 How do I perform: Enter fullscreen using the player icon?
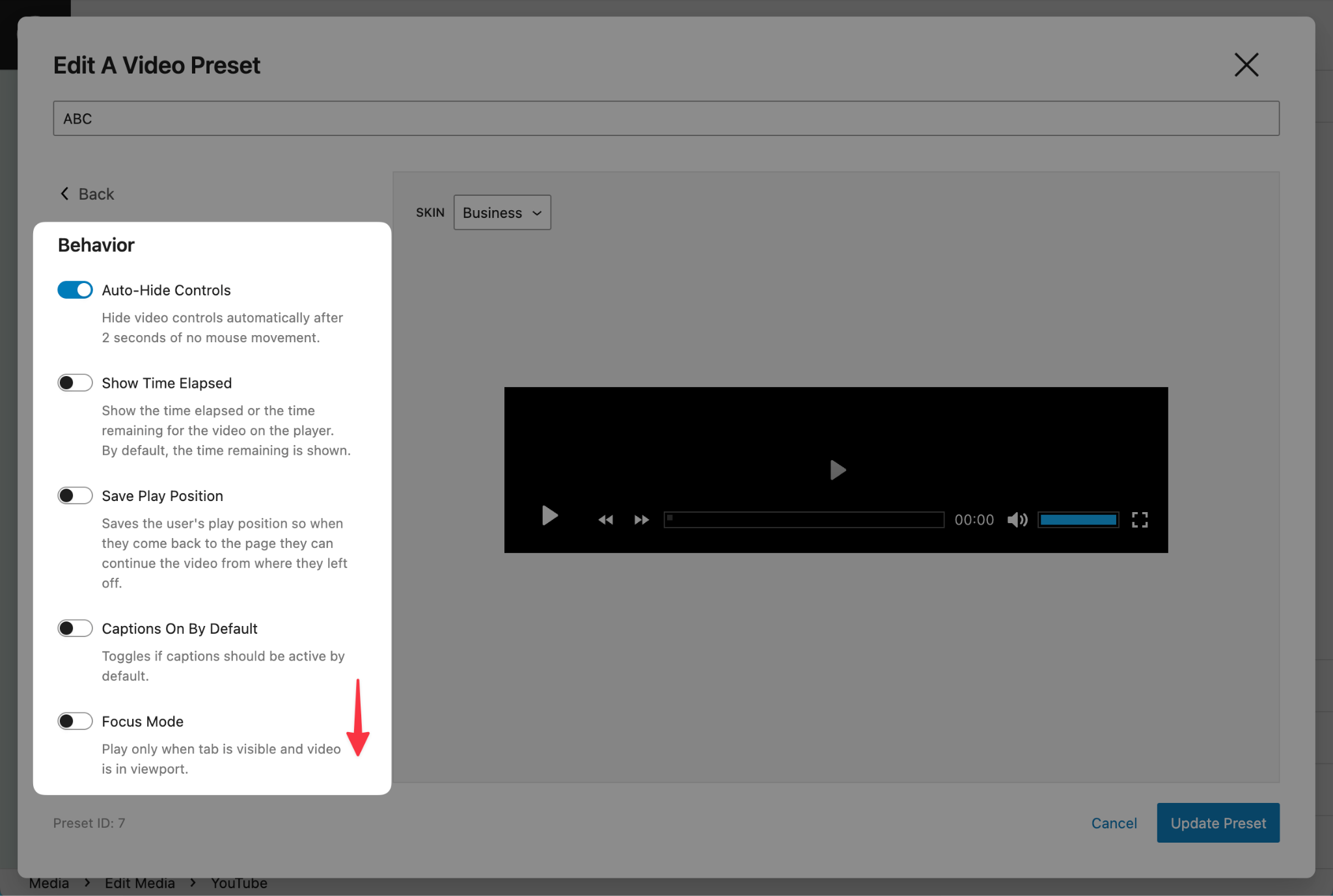tap(1140, 519)
